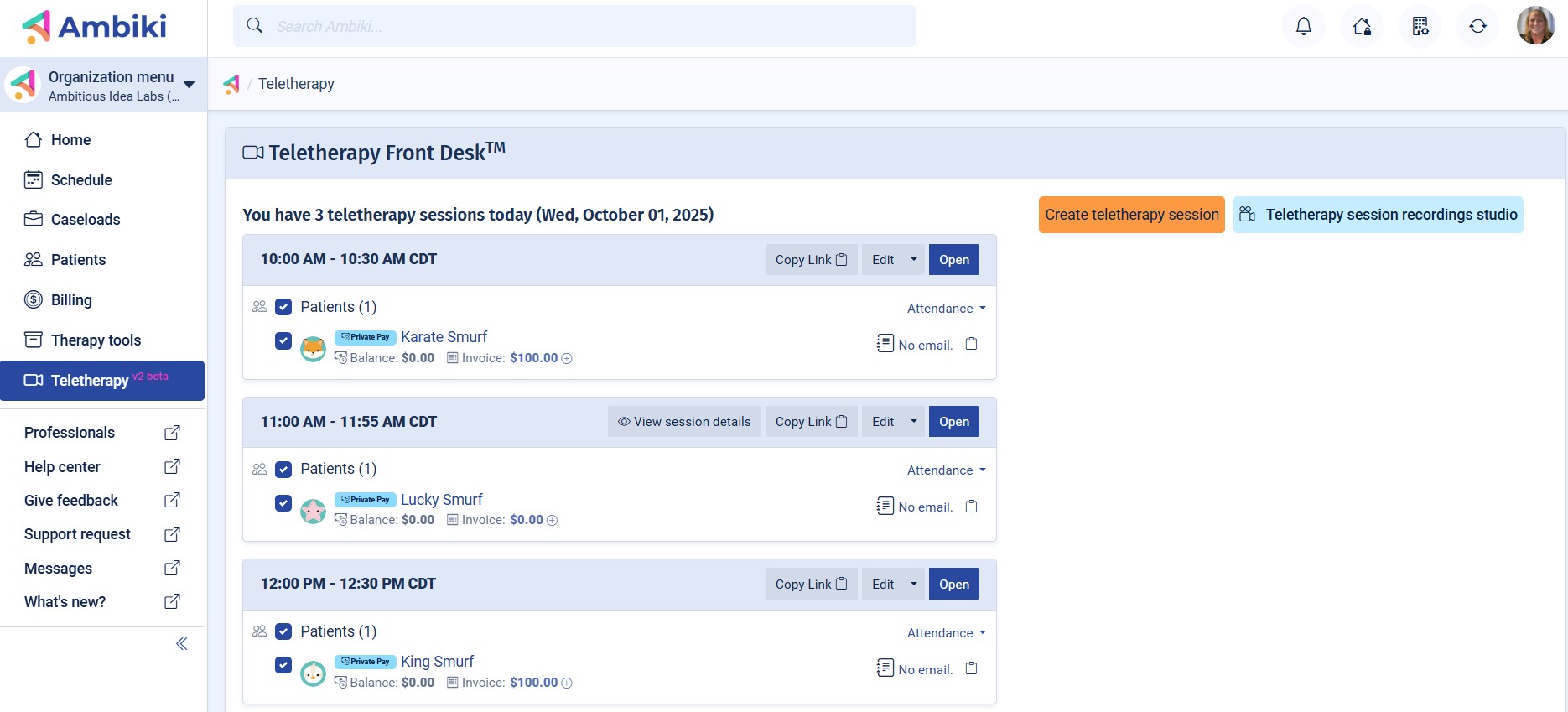Click View session details for 11:00 AM session
The width and height of the screenshot is (1568, 712).
click(684, 422)
